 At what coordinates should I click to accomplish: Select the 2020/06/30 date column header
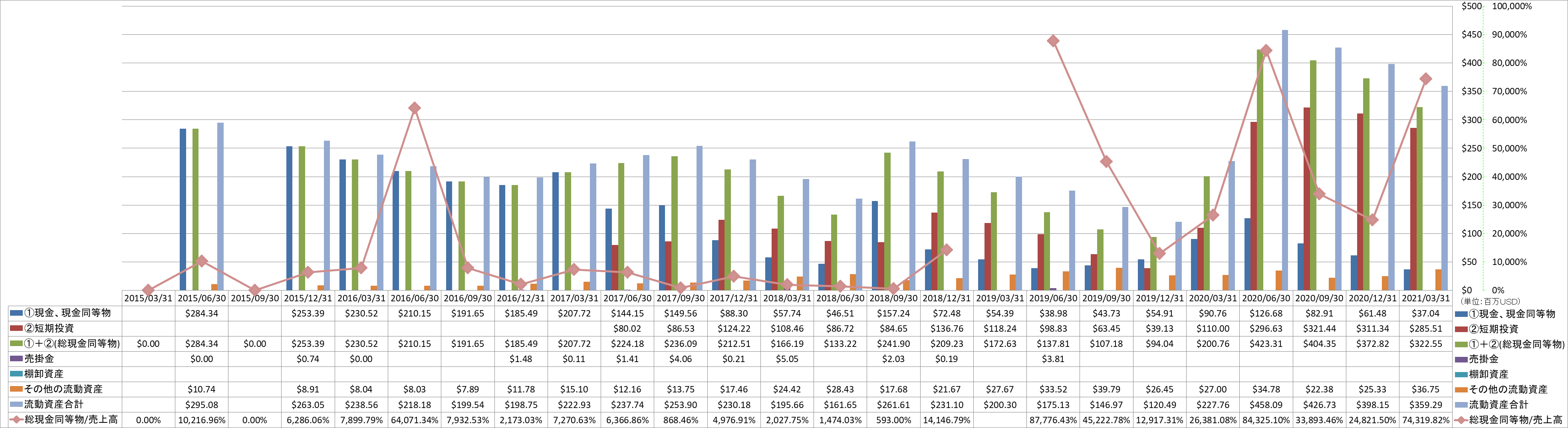click(1266, 299)
